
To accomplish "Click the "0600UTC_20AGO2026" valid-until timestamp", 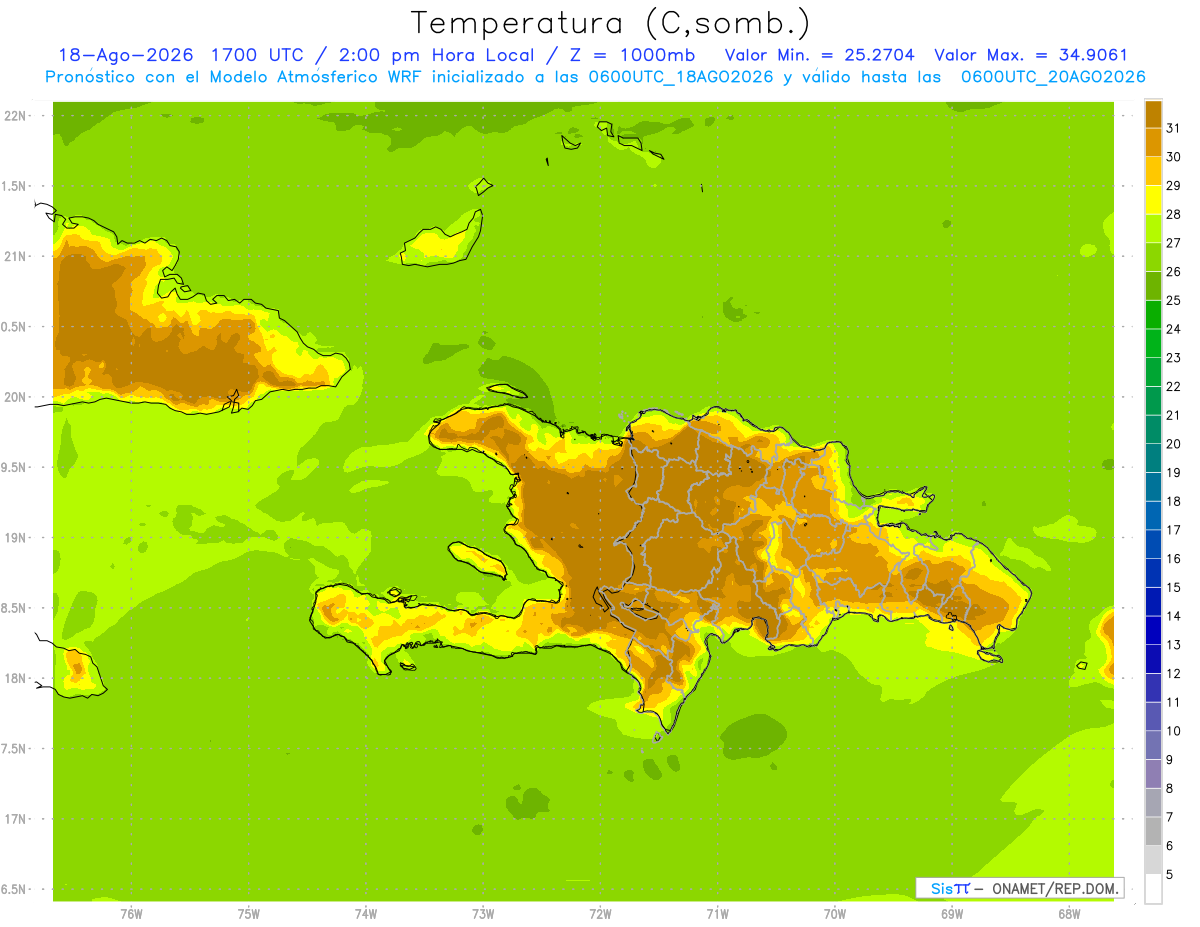I will point(1053,77).
